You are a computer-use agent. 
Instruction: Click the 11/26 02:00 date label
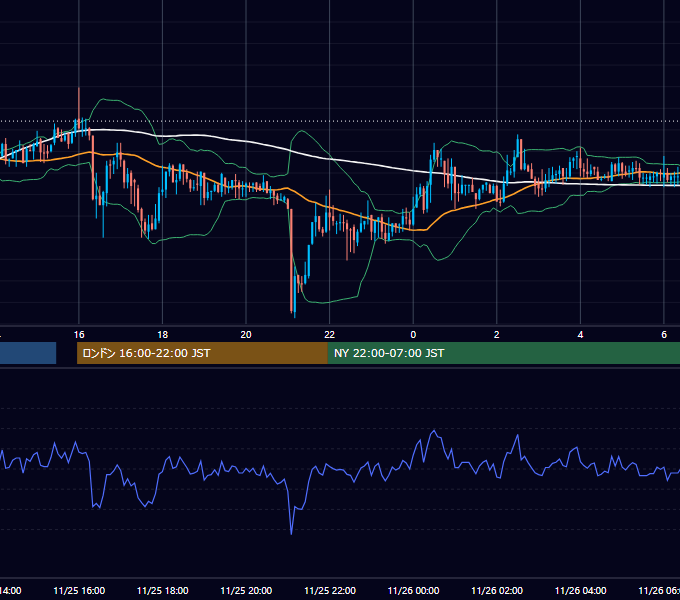click(x=497, y=590)
